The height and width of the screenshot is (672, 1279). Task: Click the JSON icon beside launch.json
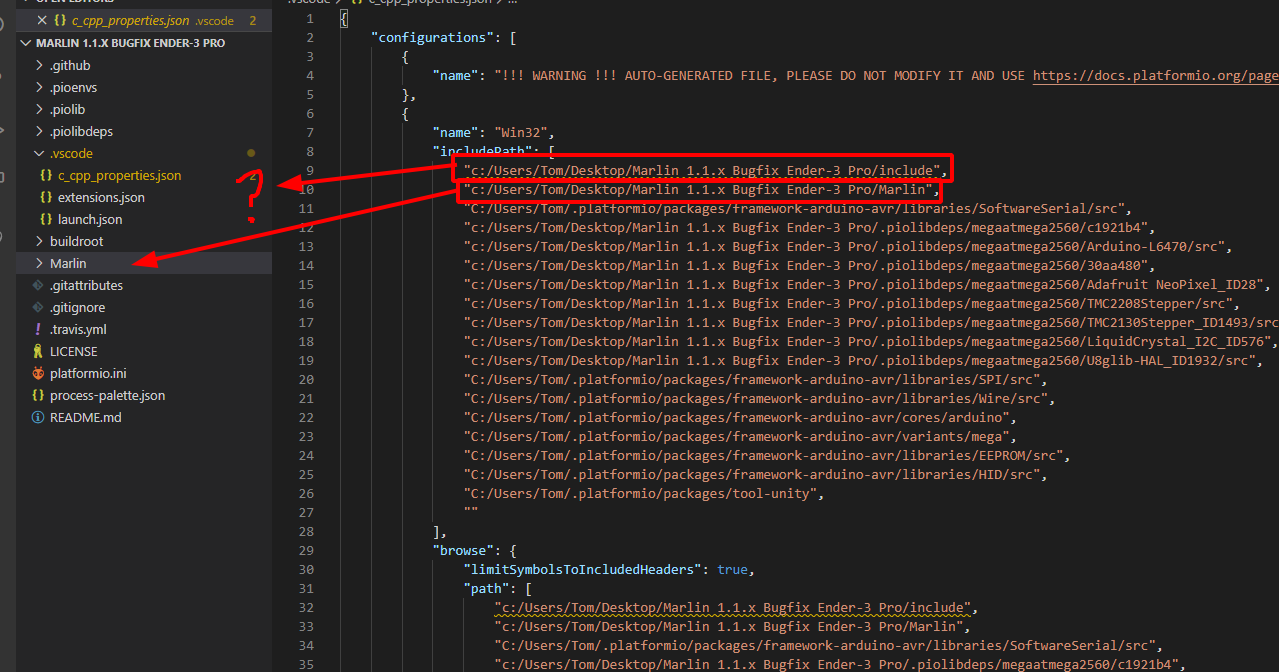[46, 219]
